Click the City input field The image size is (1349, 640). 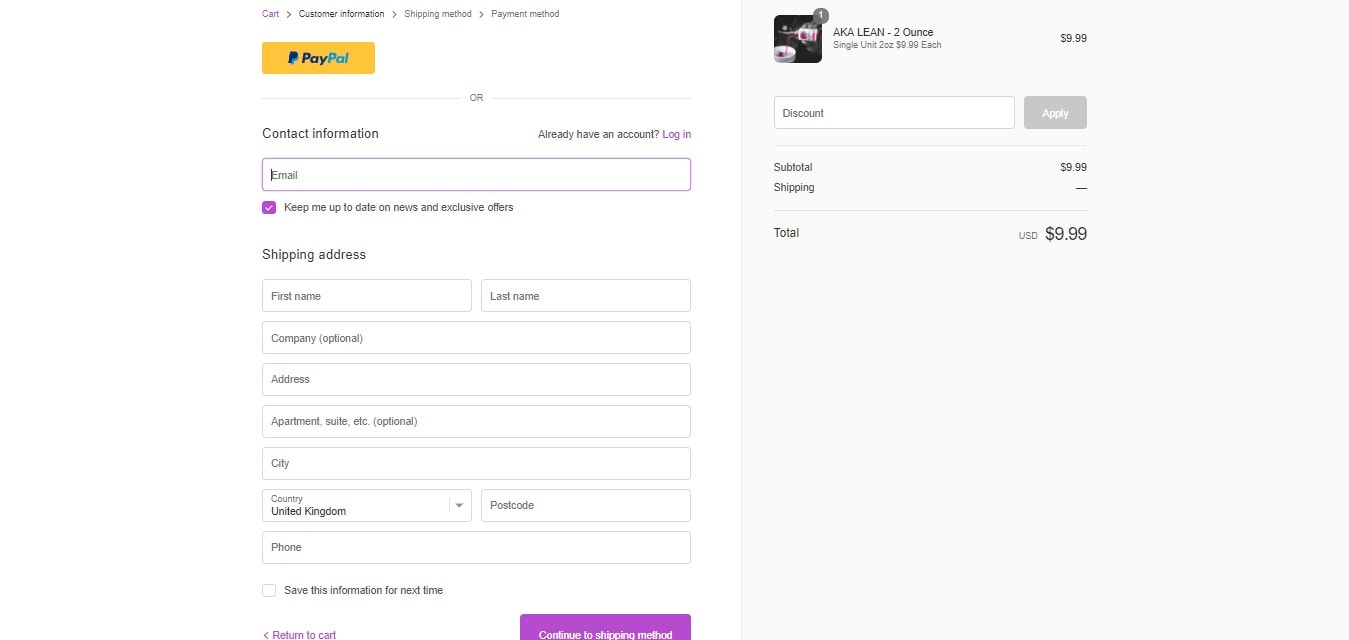(476, 464)
